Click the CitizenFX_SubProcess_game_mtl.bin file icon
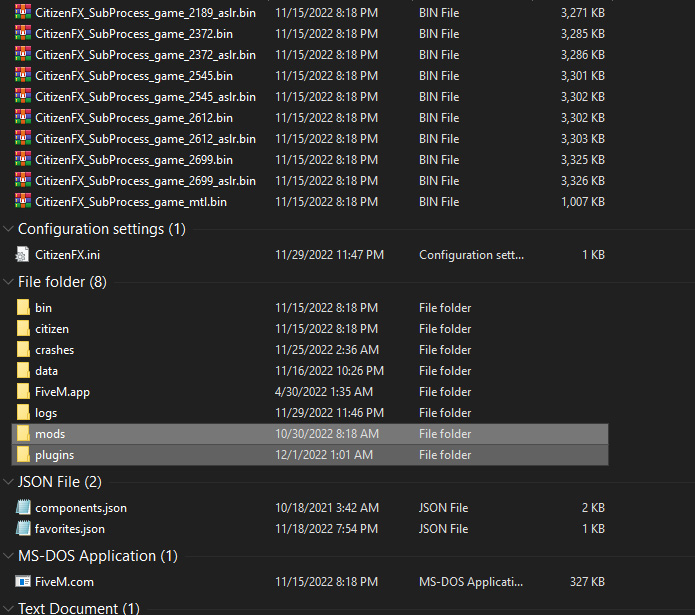Screen dimensions: 695x615 tap(23, 202)
